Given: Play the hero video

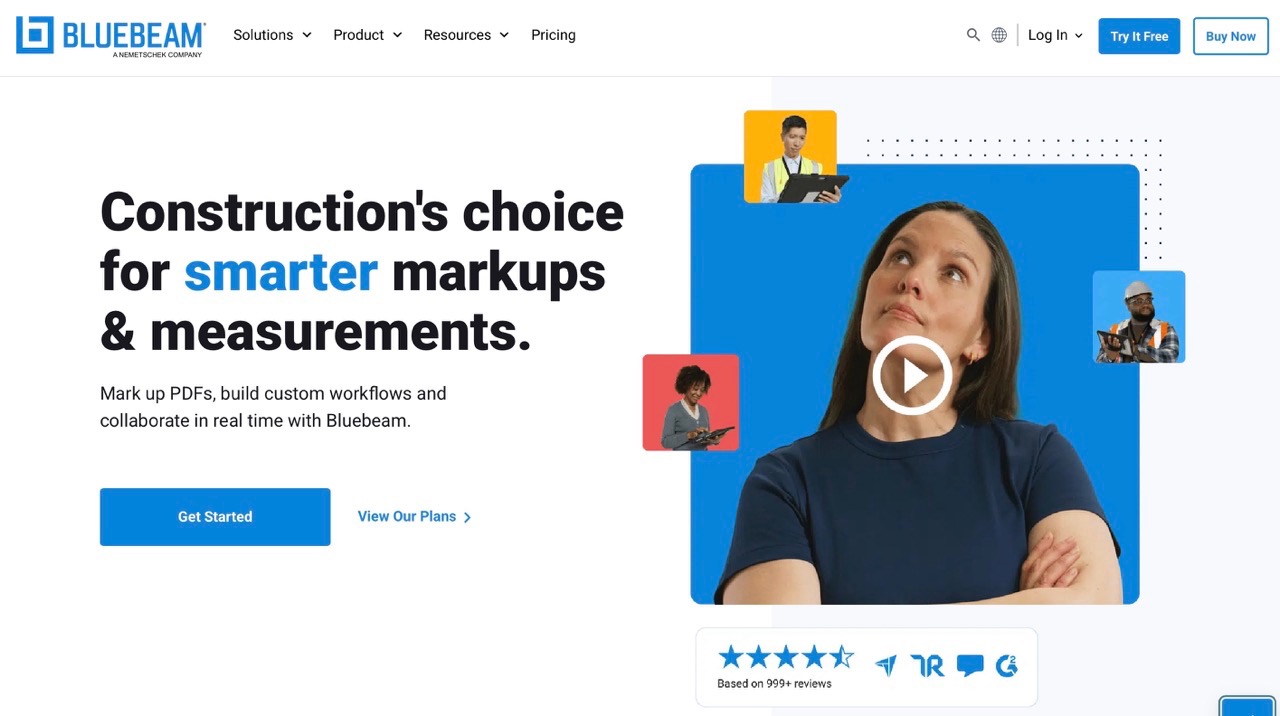Looking at the screenshot, I should coord(912,376).
